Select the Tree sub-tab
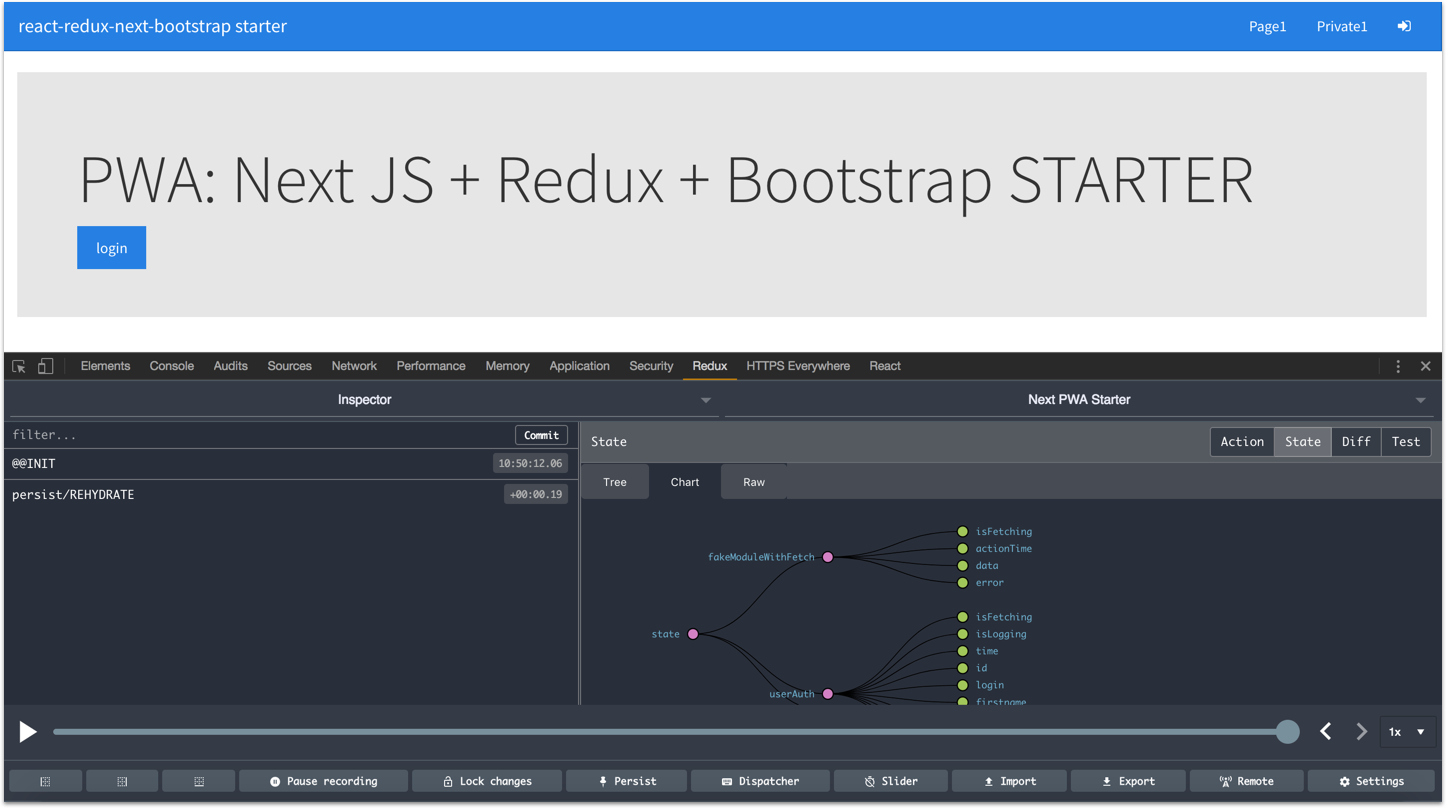This screenshot has width=1446, height=808. coord(615,482)
